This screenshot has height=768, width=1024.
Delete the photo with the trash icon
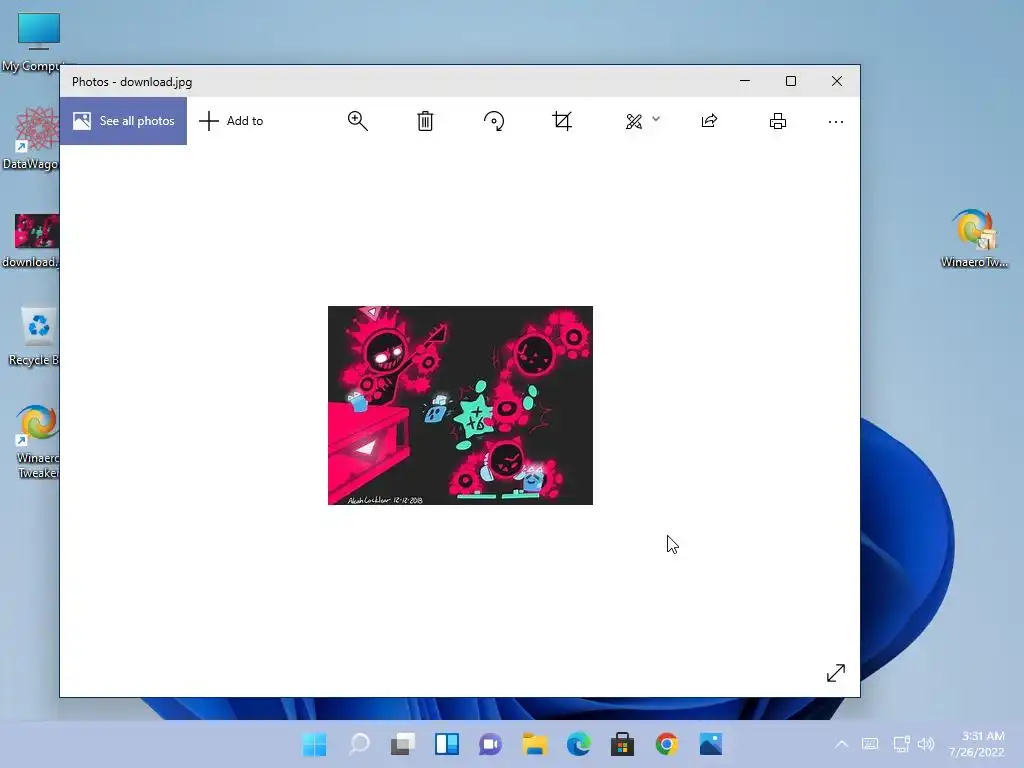click(425, 121)
